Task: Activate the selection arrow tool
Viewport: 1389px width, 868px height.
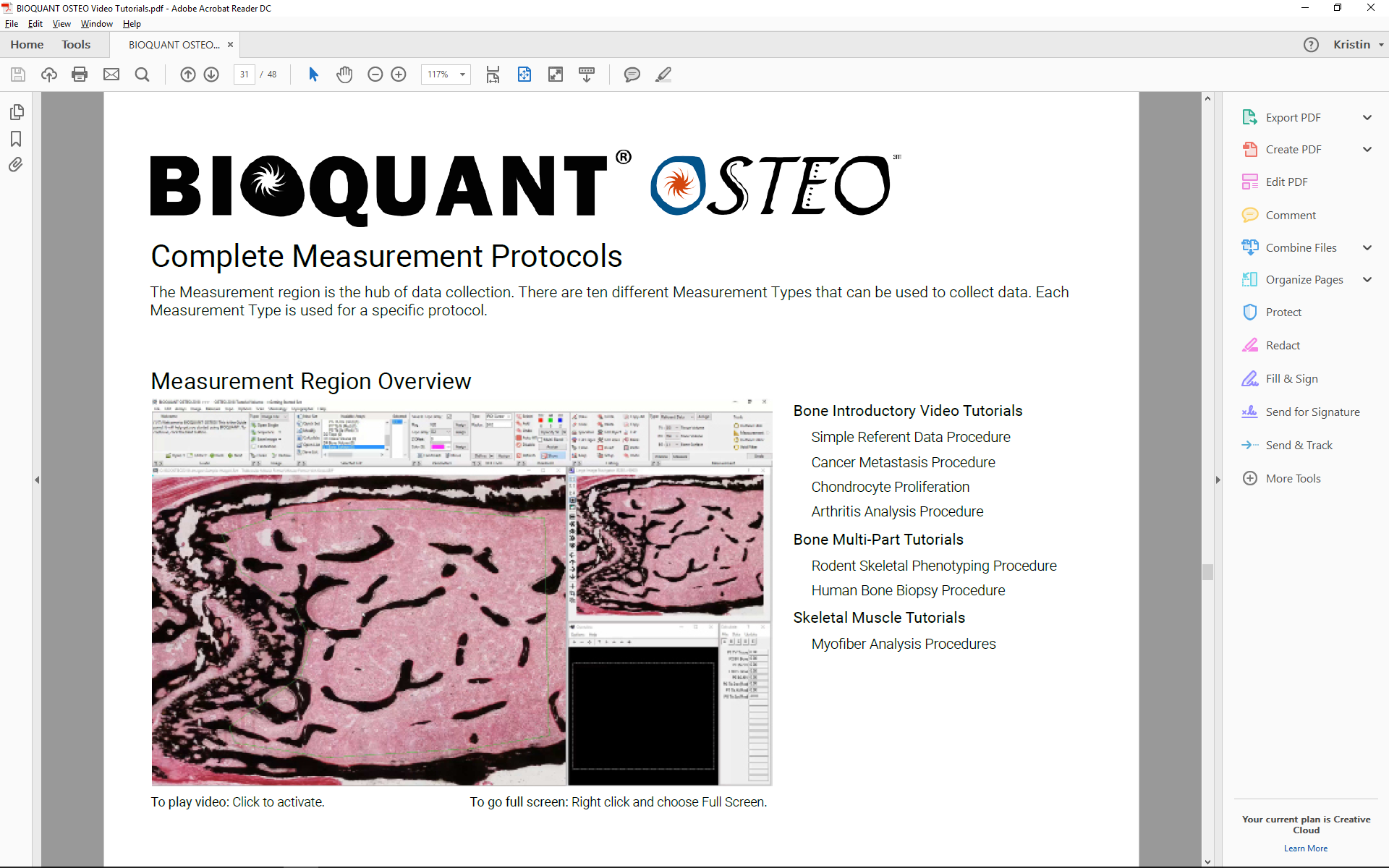Action: pyautogui.click(x=313, y=75)
